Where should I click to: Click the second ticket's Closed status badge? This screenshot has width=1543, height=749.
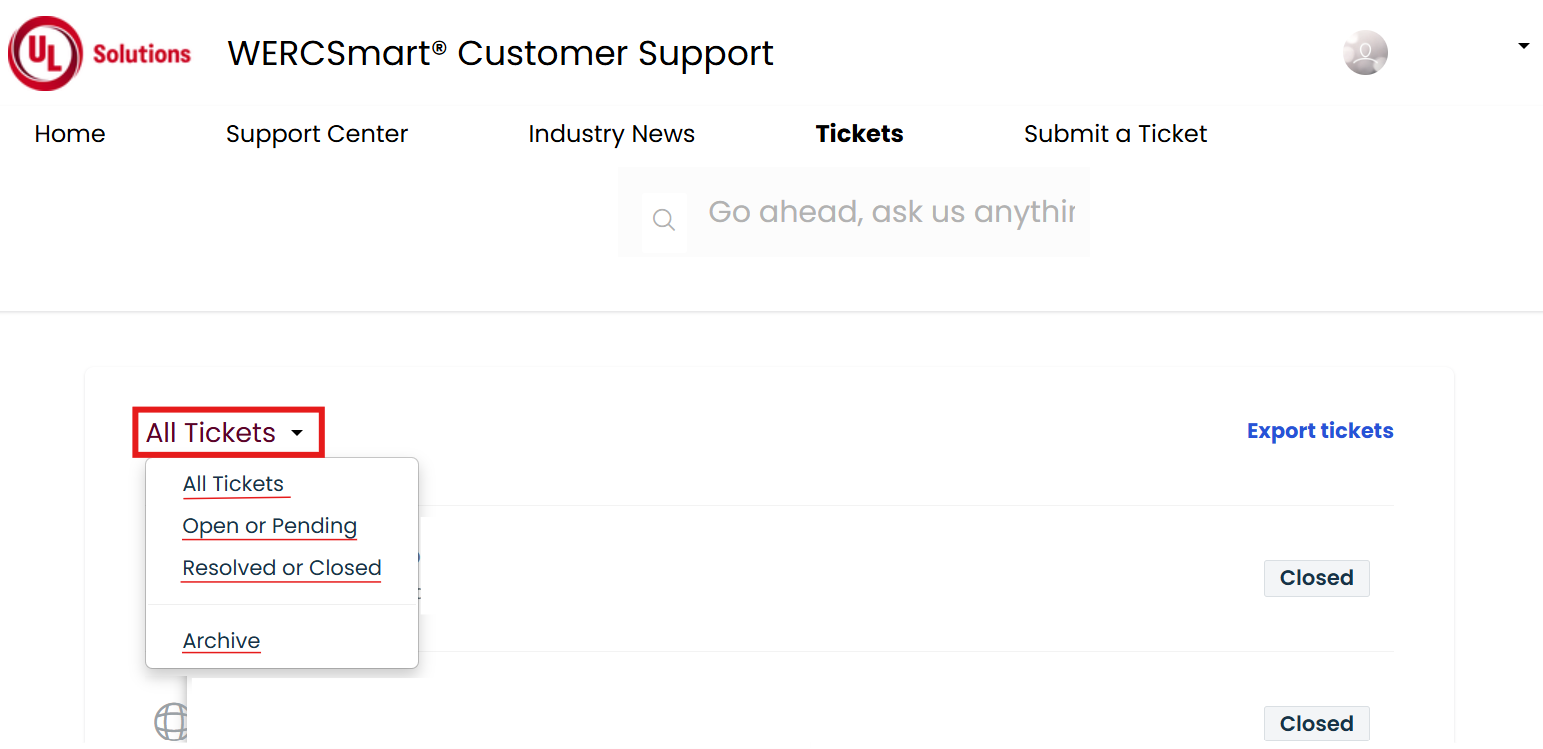tap(1316, 724)
